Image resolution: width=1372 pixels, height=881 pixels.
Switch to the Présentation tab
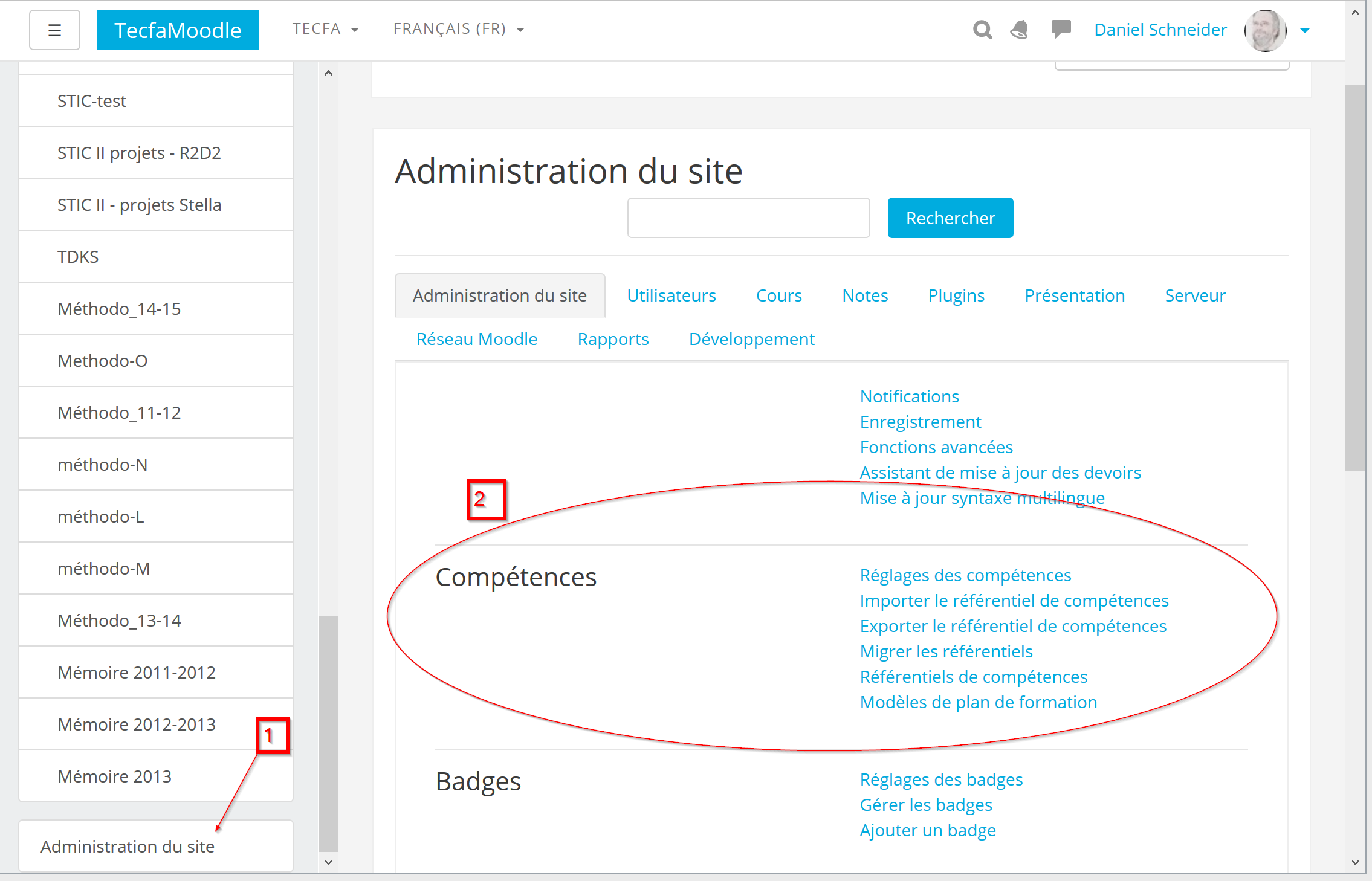(1075, 295)
